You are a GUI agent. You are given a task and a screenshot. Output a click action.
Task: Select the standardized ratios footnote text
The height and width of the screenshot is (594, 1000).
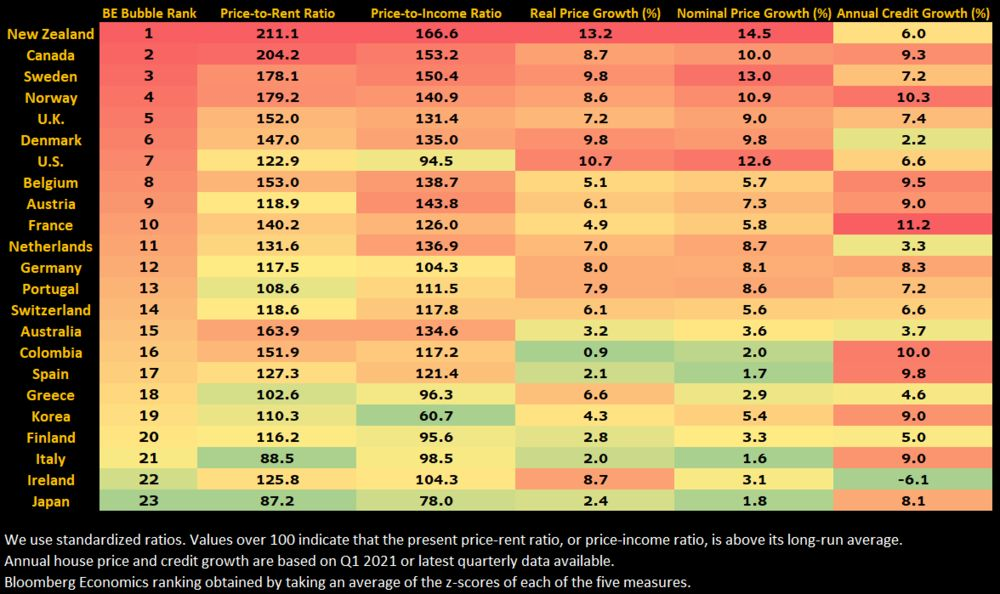(453, 539)
